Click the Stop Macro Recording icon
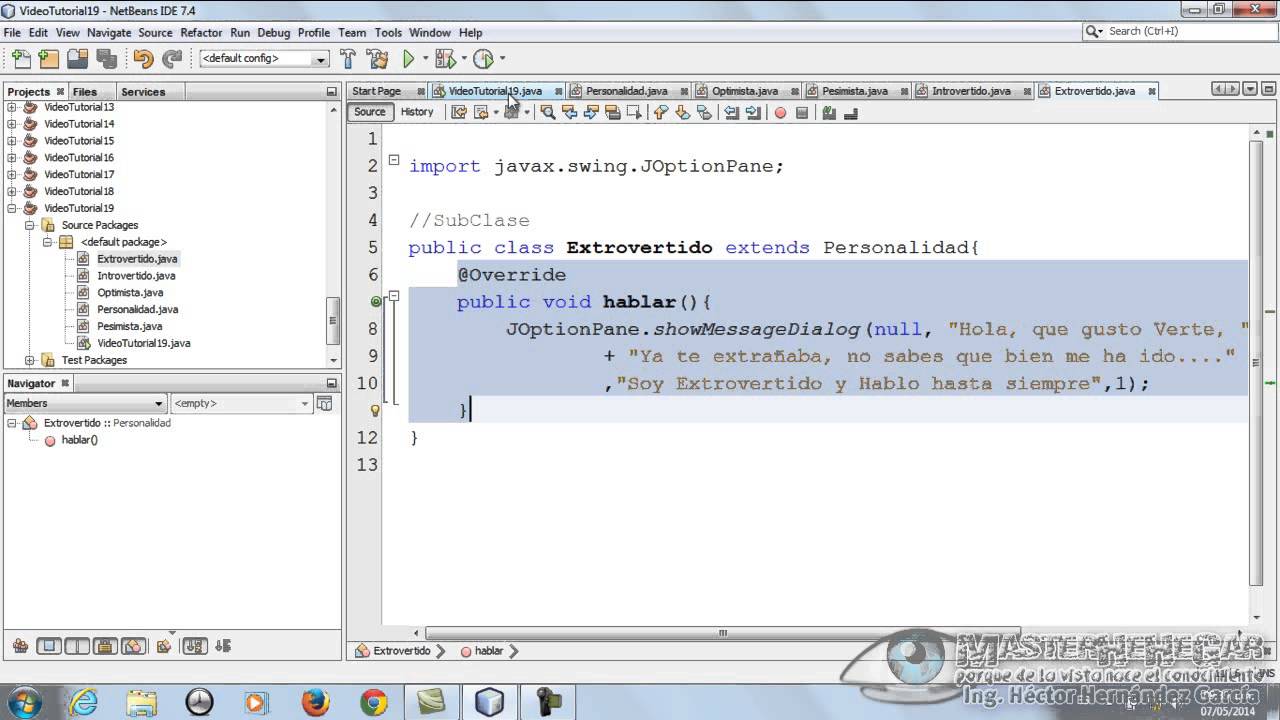1280x720 pixels. [x=801, y=113]
